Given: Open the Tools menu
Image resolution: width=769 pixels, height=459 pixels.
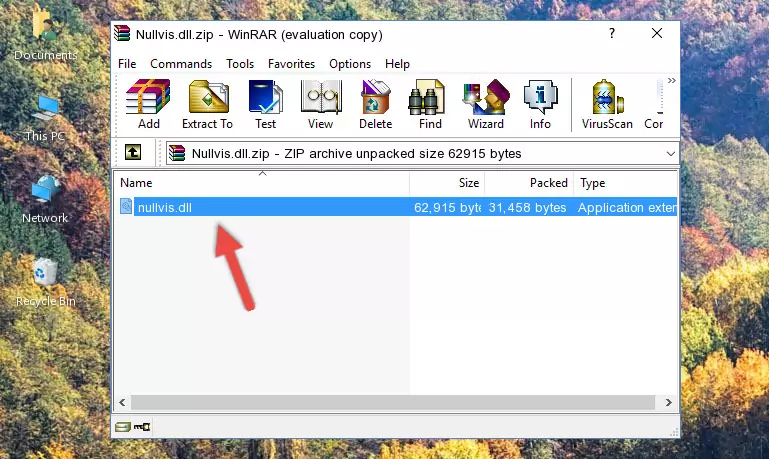Looking at the screenshot, I should tap(240, 64).
